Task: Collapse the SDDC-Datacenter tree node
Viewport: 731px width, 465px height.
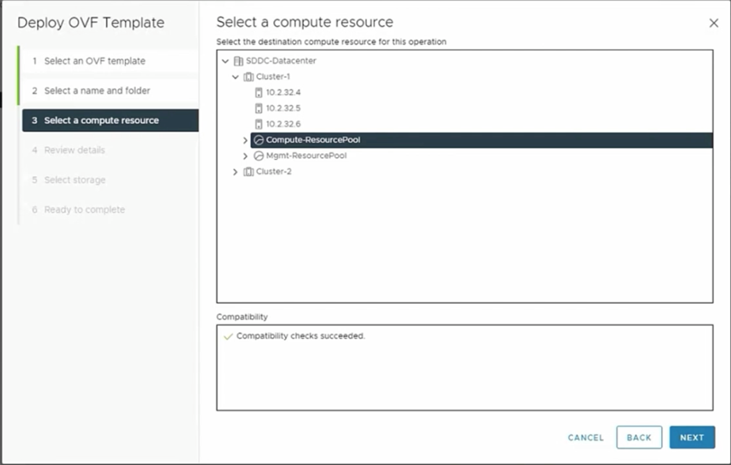Action: (x=225, y=61)
